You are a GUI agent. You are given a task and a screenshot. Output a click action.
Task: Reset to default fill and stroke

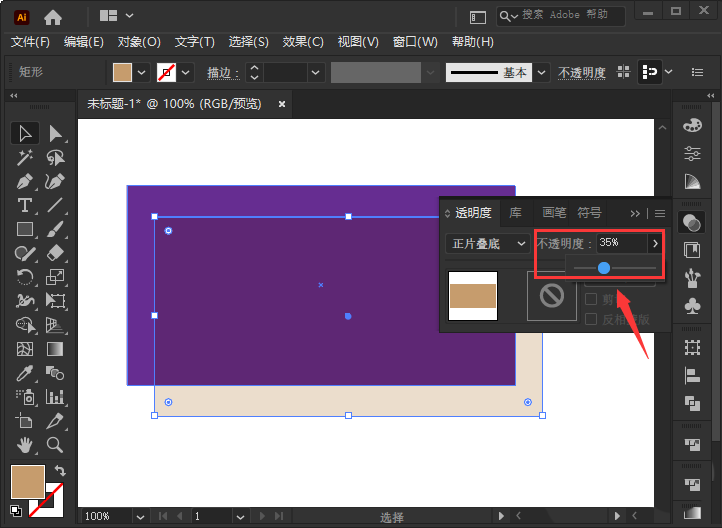16,510
